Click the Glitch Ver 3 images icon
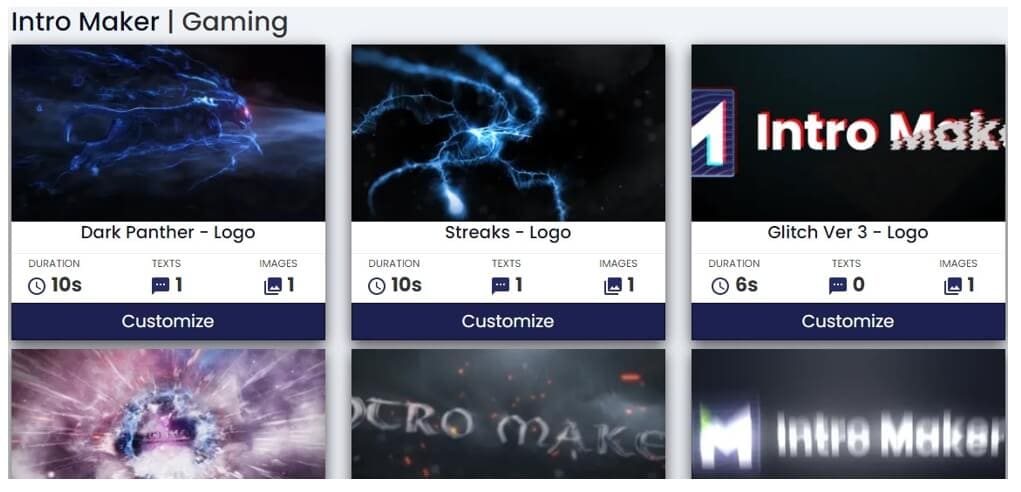Viewport: 1021px width, 492px height. [953, 286]
